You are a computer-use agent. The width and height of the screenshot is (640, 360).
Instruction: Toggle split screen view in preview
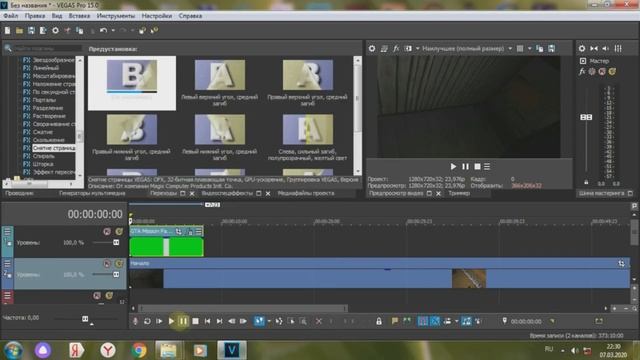coord(408,49)
